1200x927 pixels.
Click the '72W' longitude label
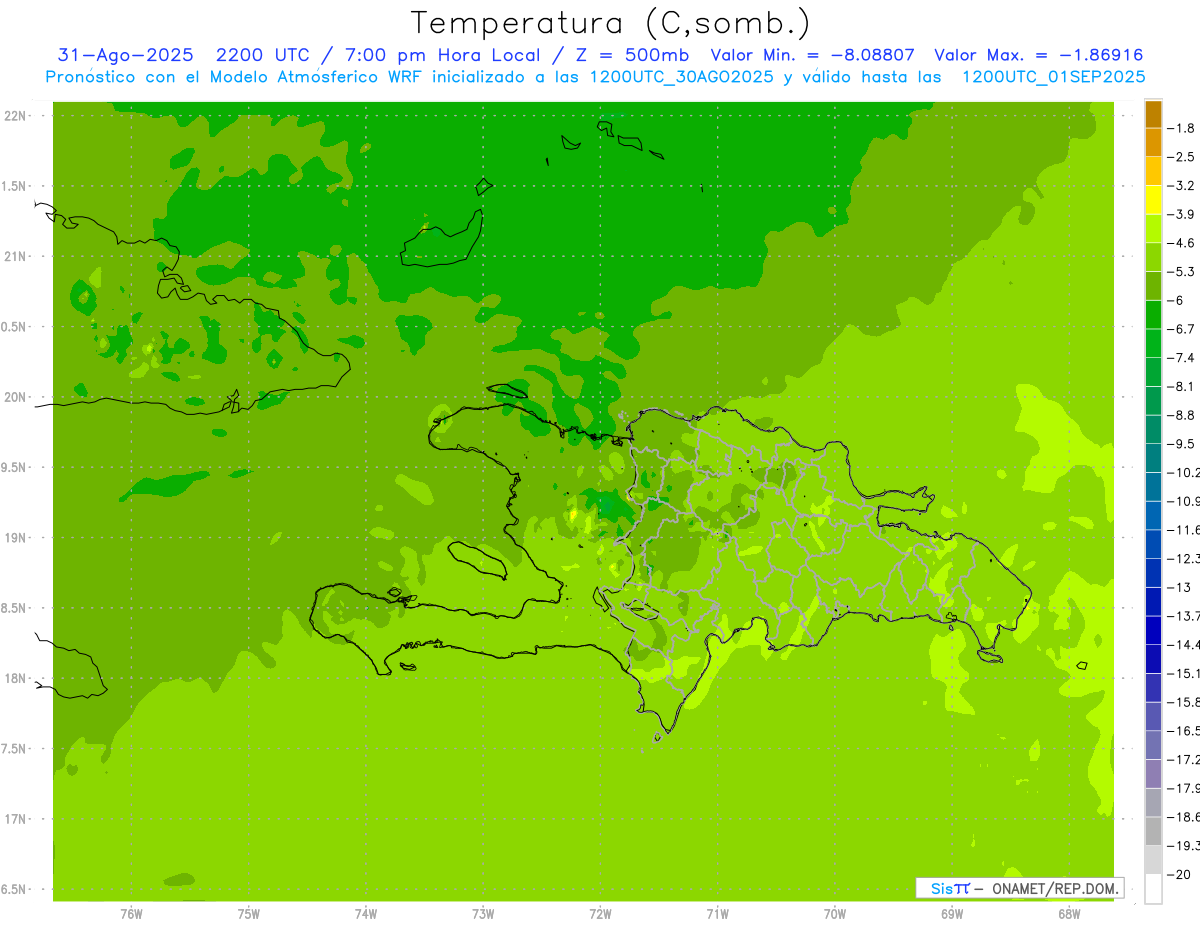600,913
